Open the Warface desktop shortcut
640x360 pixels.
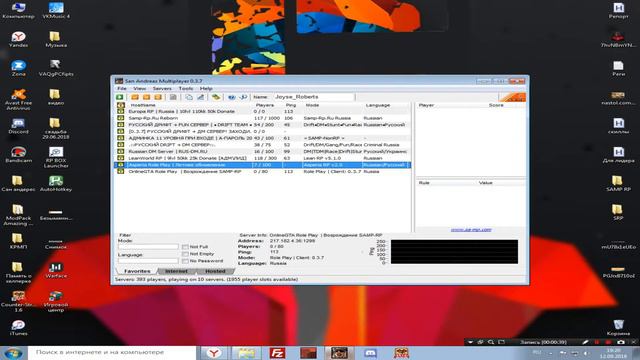point(56,270)
